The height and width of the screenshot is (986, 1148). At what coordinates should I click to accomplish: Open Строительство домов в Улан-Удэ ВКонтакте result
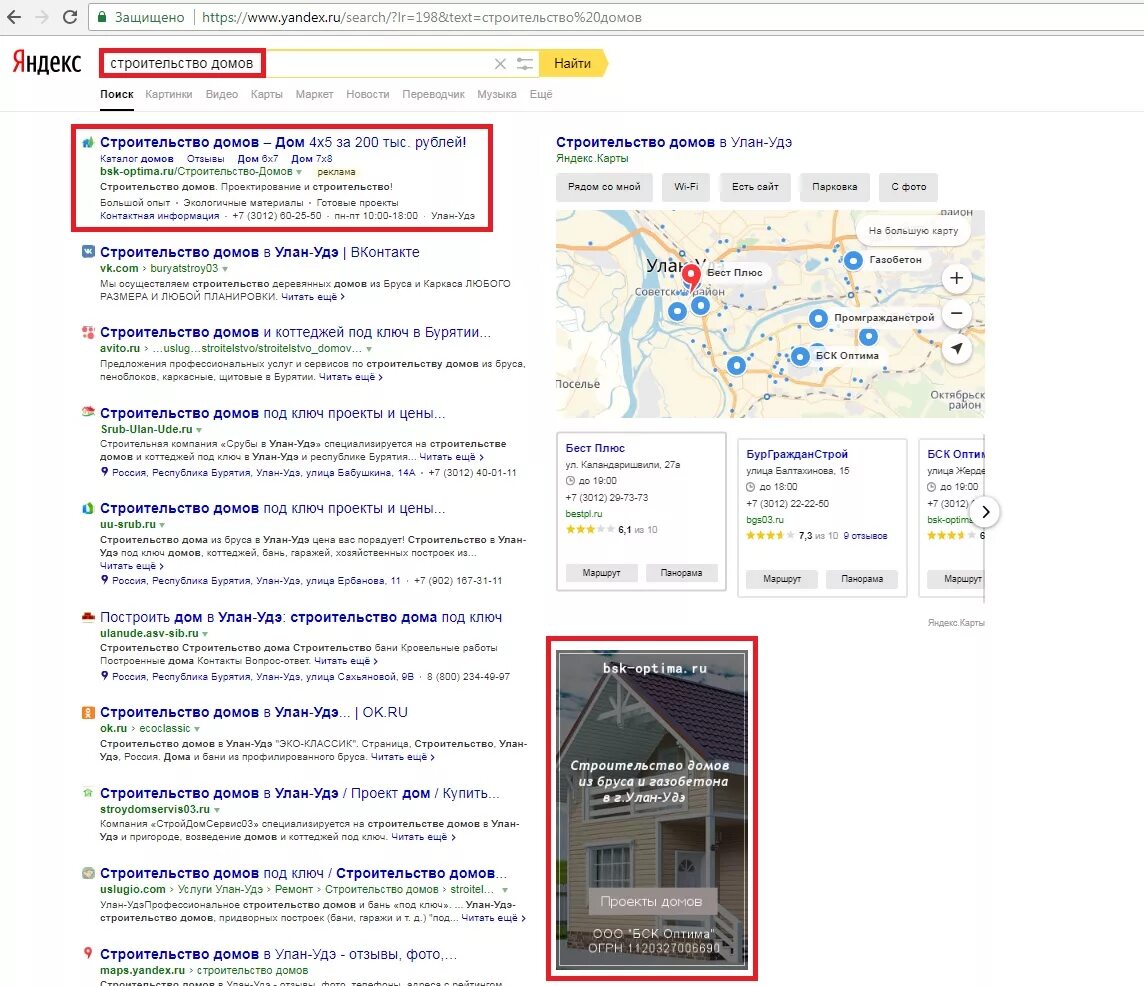(260, 252)
